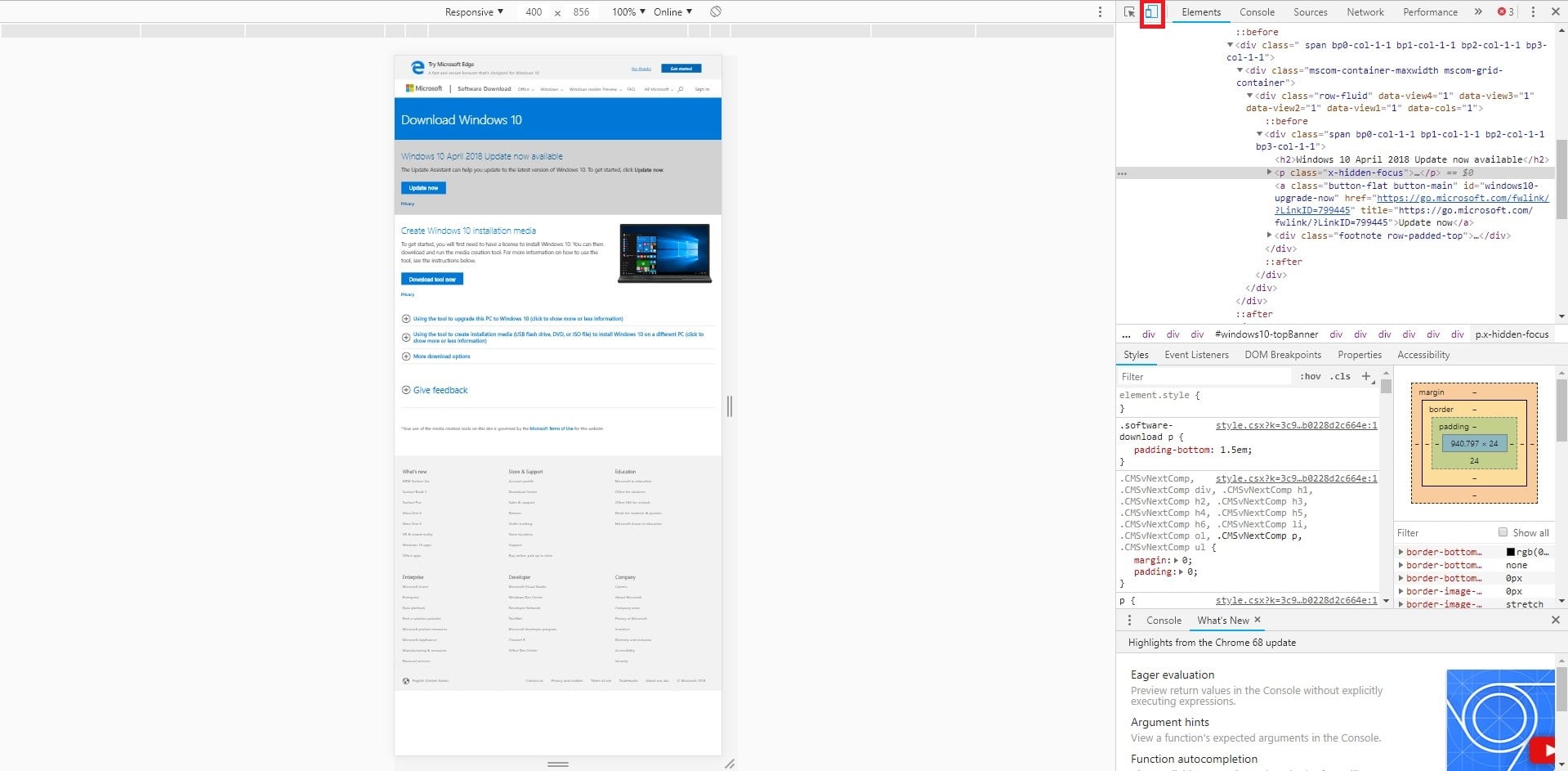
Task: Click the new style rule plus icon
Action: point(1366,376)
